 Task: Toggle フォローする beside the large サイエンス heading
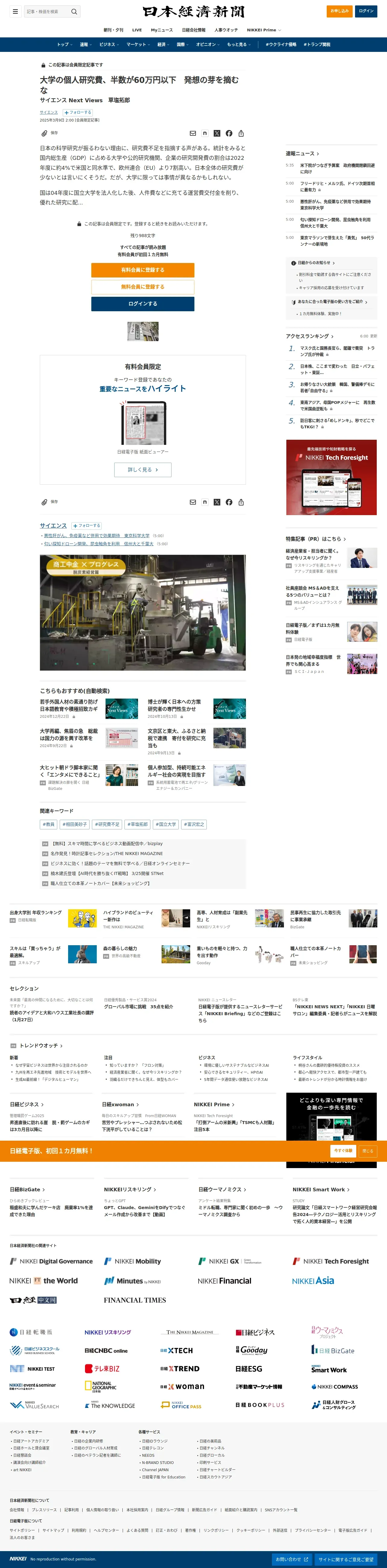(x=87, y=525)
